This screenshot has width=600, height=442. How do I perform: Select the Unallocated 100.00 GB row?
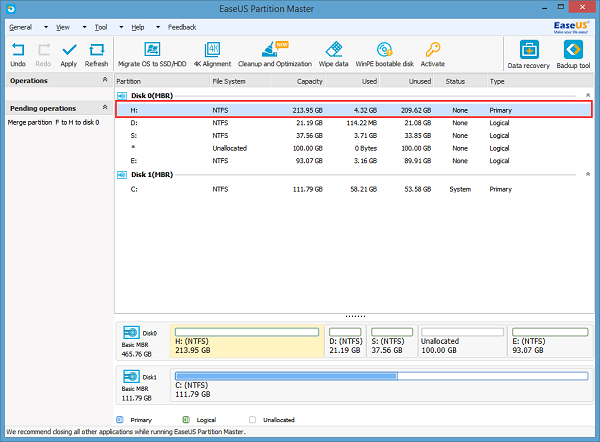354,148
